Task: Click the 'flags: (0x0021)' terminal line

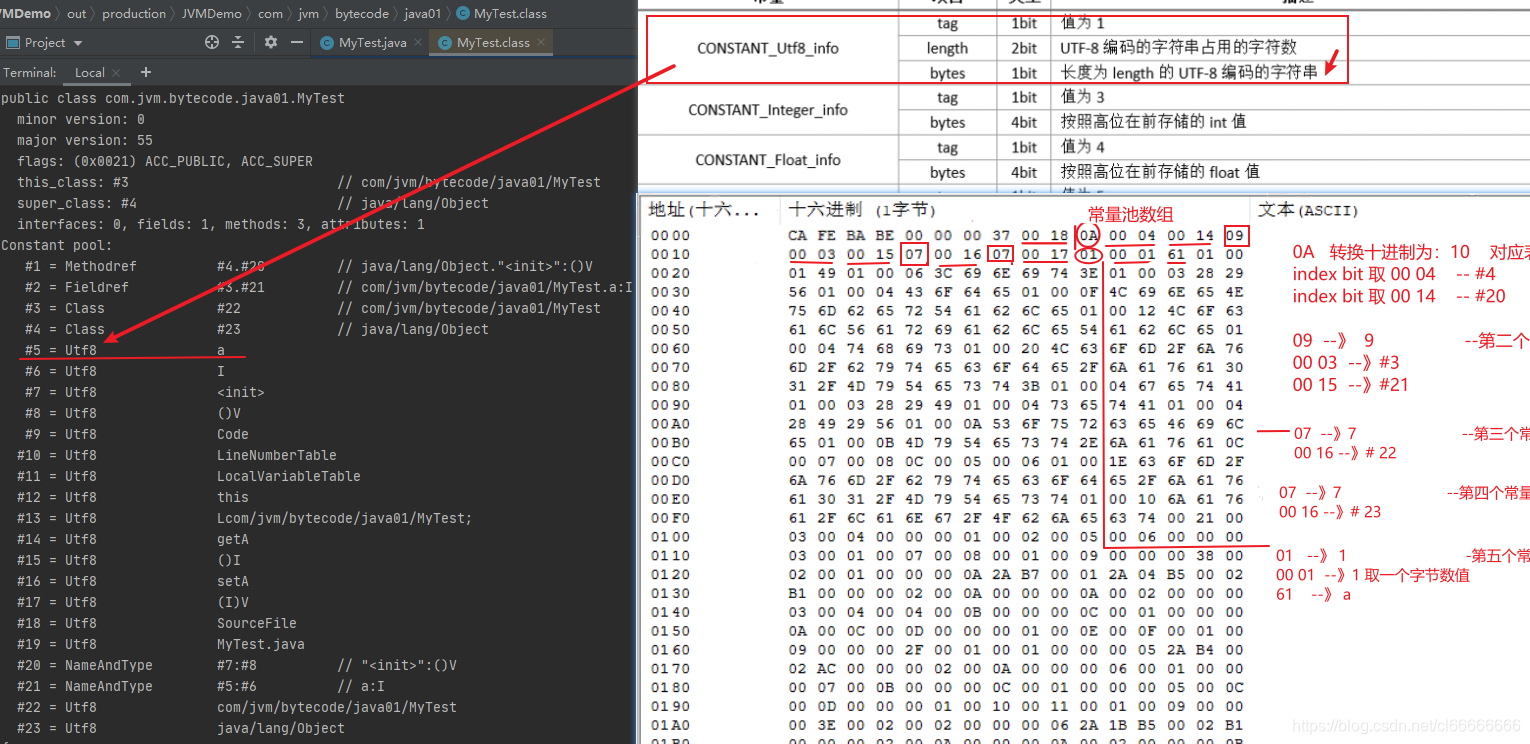Action: pyautogui.click(x=164, y=161)
